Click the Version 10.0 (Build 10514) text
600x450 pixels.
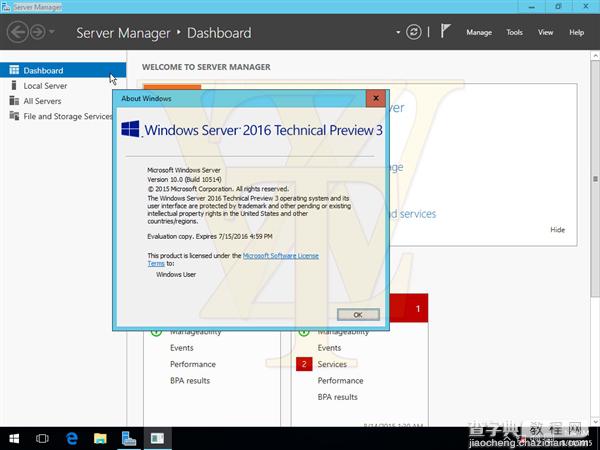point(184,179)
